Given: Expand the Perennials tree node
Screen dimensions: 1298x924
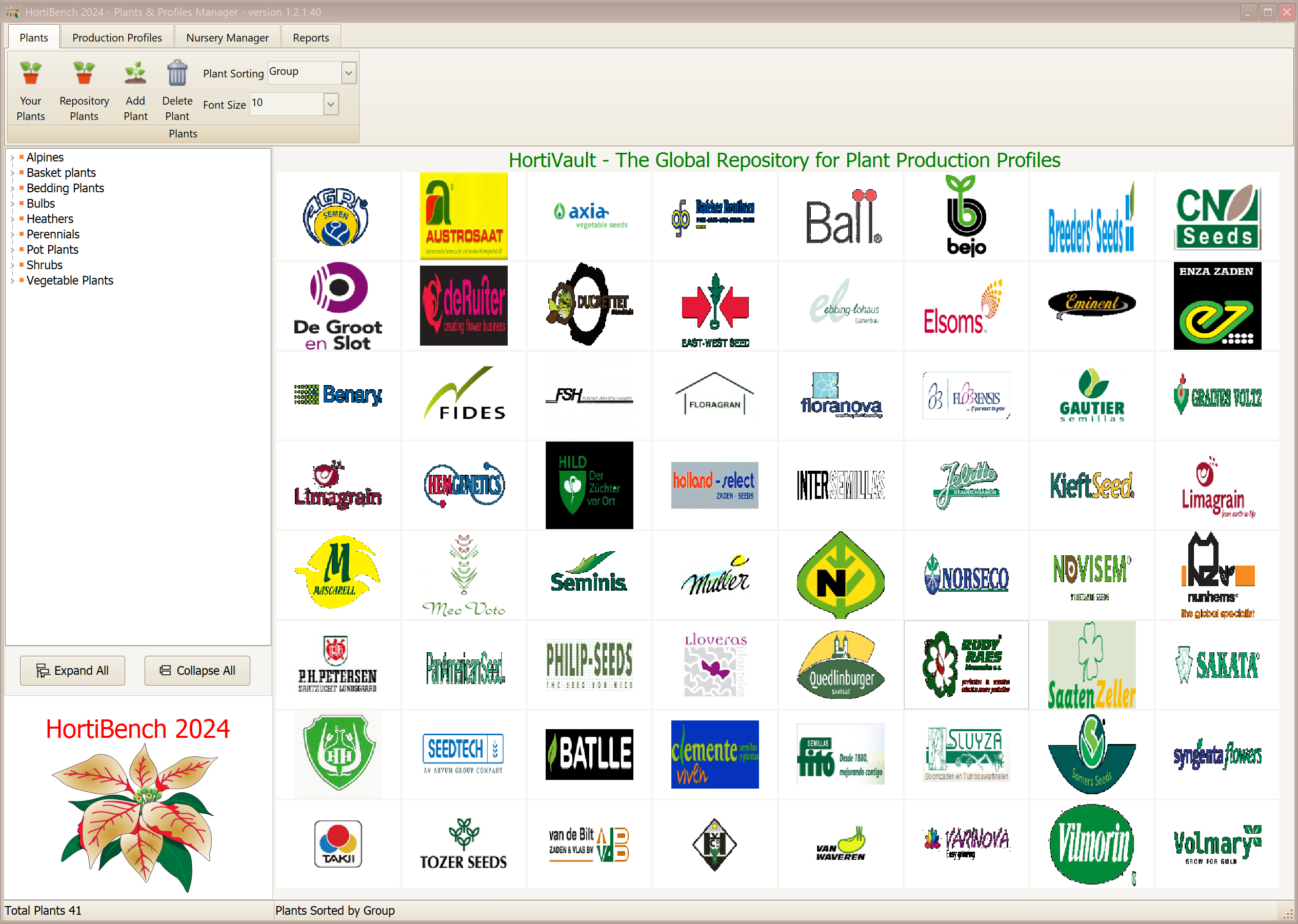Looking at the screenshot, I should (x=12, y=234).
